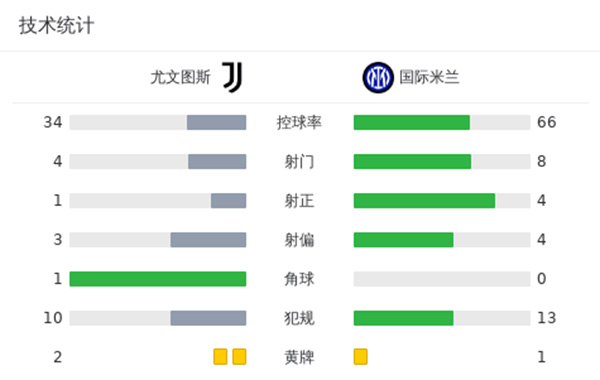This screenshot has height=380, width=600.
Task: Select the 控球率 stat label
Action: [299, 122]
